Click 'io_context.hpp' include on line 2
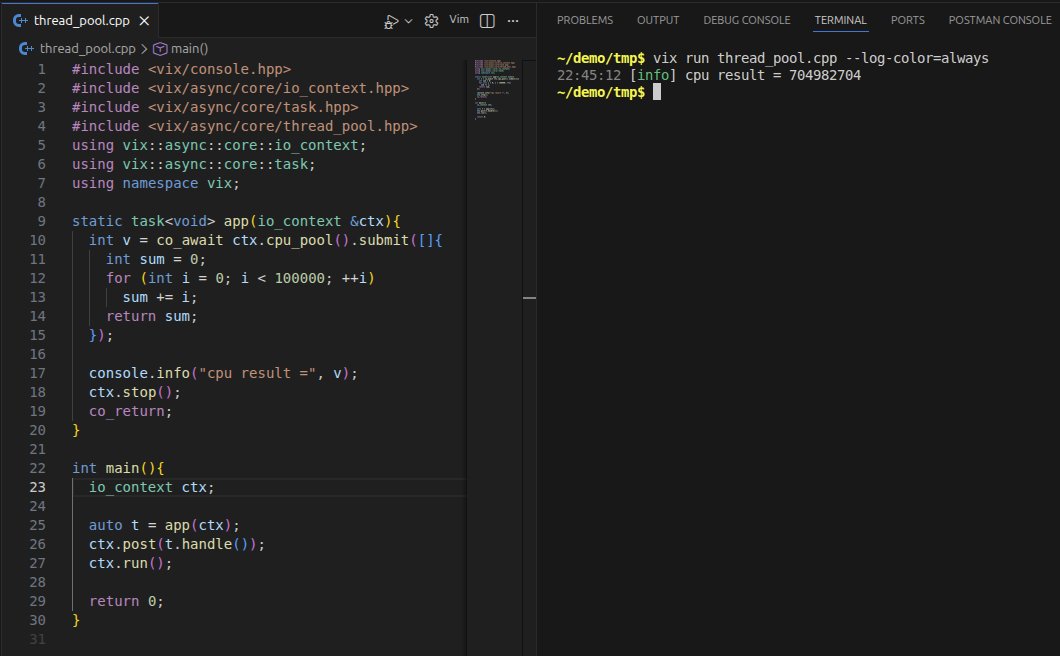The image size is (1060, 656). (x=350, y=88)
